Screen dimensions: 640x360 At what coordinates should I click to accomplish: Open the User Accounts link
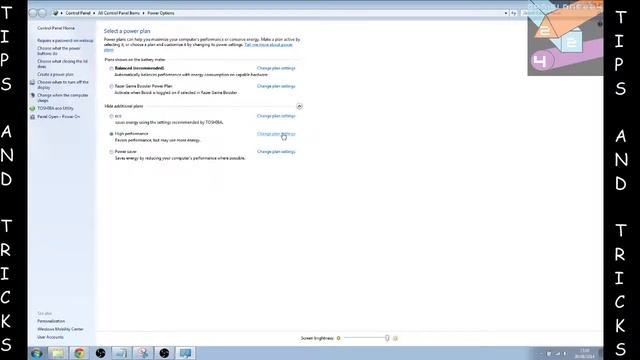(50, 337)
